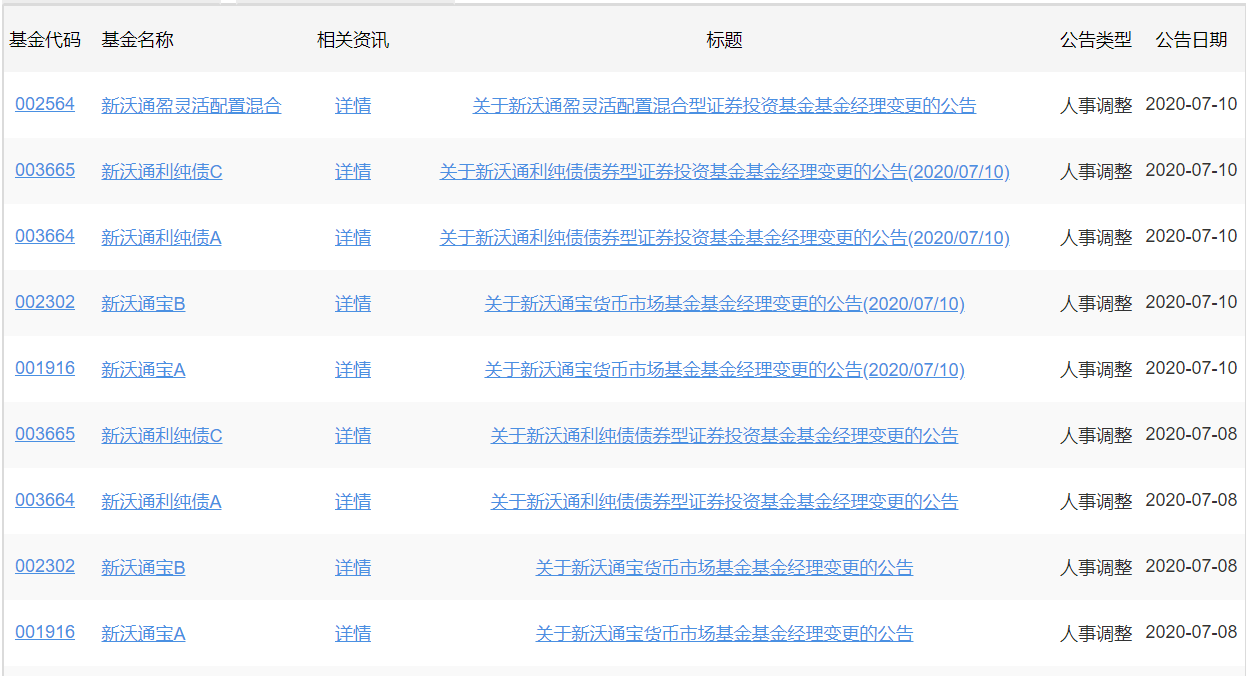Select 人事调整 in 新沃通利纯债A 2020-07-08 row

click(x=1096, y=501)
